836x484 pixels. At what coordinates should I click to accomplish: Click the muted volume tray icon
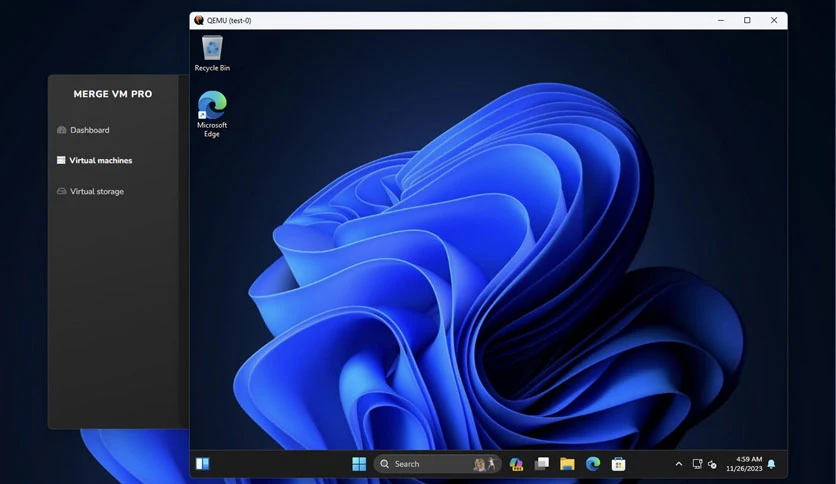[x=712, y=464]
